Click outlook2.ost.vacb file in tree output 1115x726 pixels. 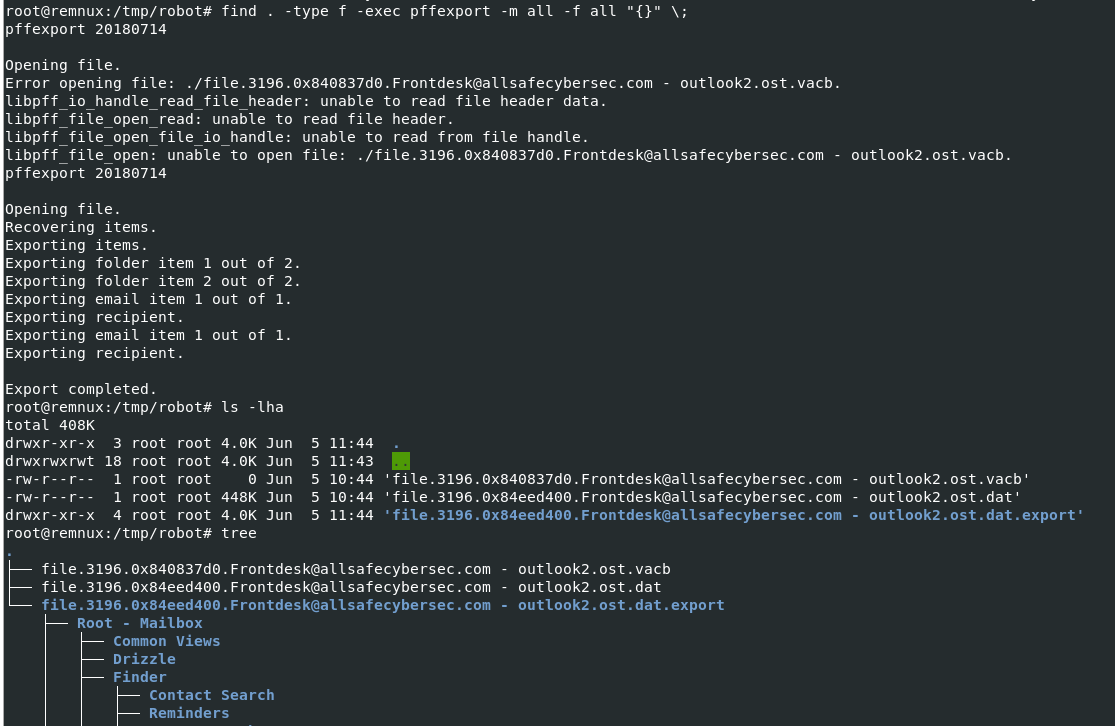point(355,569)
